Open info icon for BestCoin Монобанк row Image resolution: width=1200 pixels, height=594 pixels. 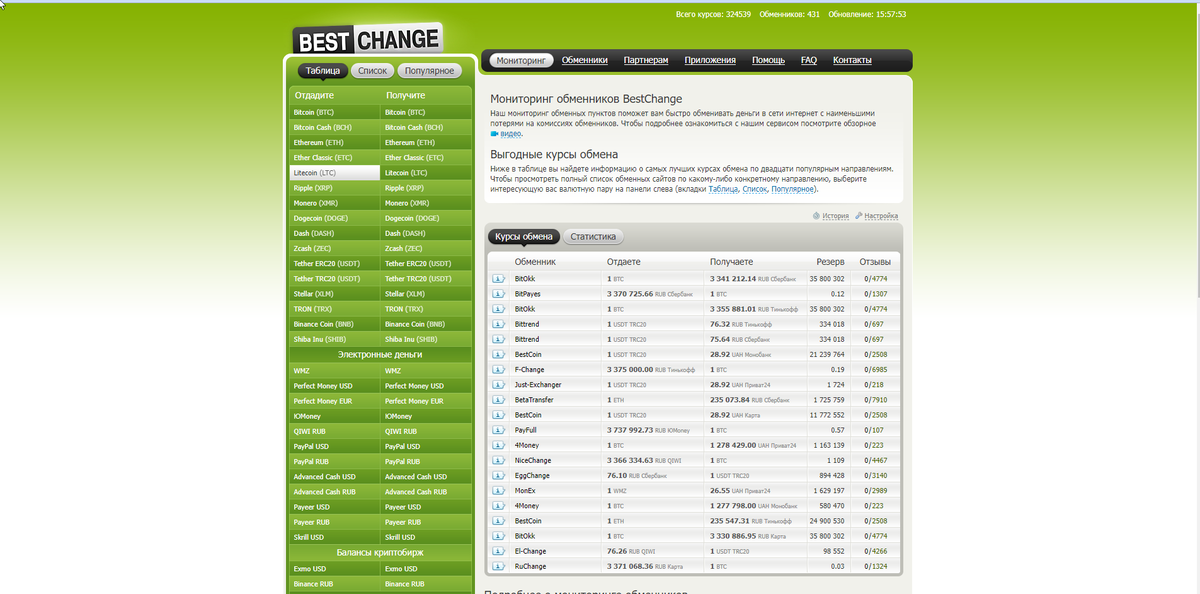(x=498, y=354)
